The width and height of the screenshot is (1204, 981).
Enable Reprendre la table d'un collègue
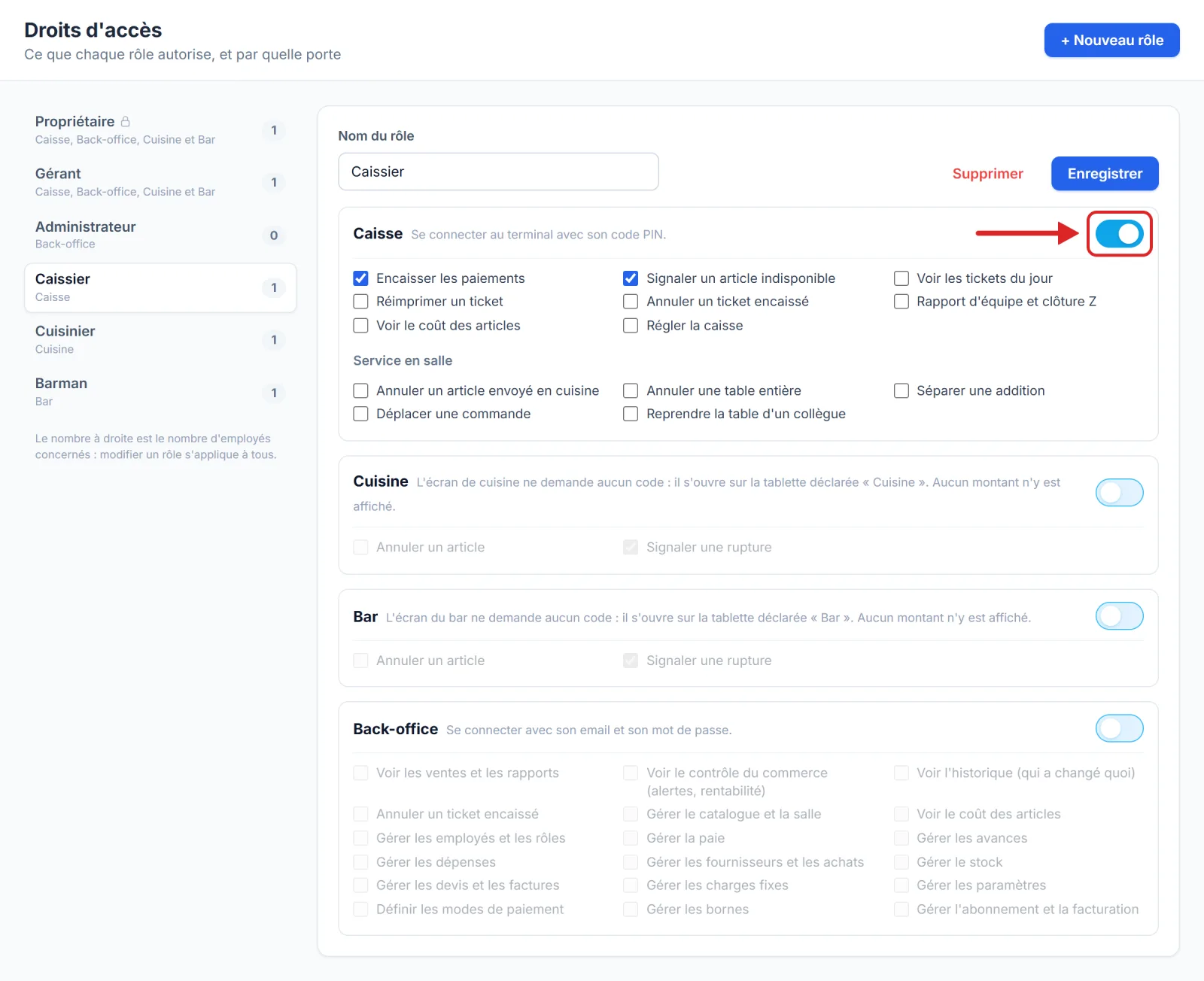[x=631, y=414]
